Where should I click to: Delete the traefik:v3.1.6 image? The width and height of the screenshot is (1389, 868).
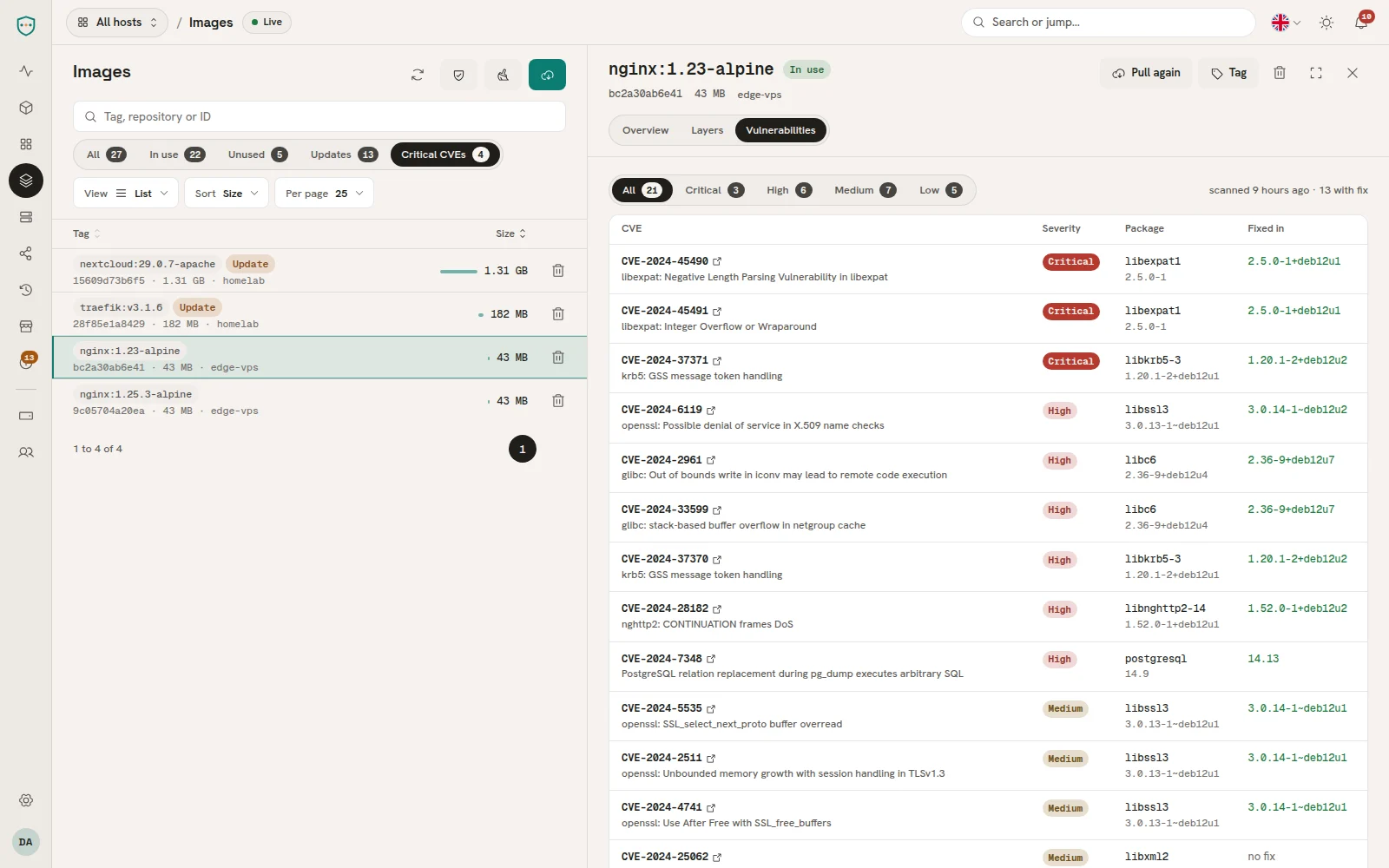(558, 314)
